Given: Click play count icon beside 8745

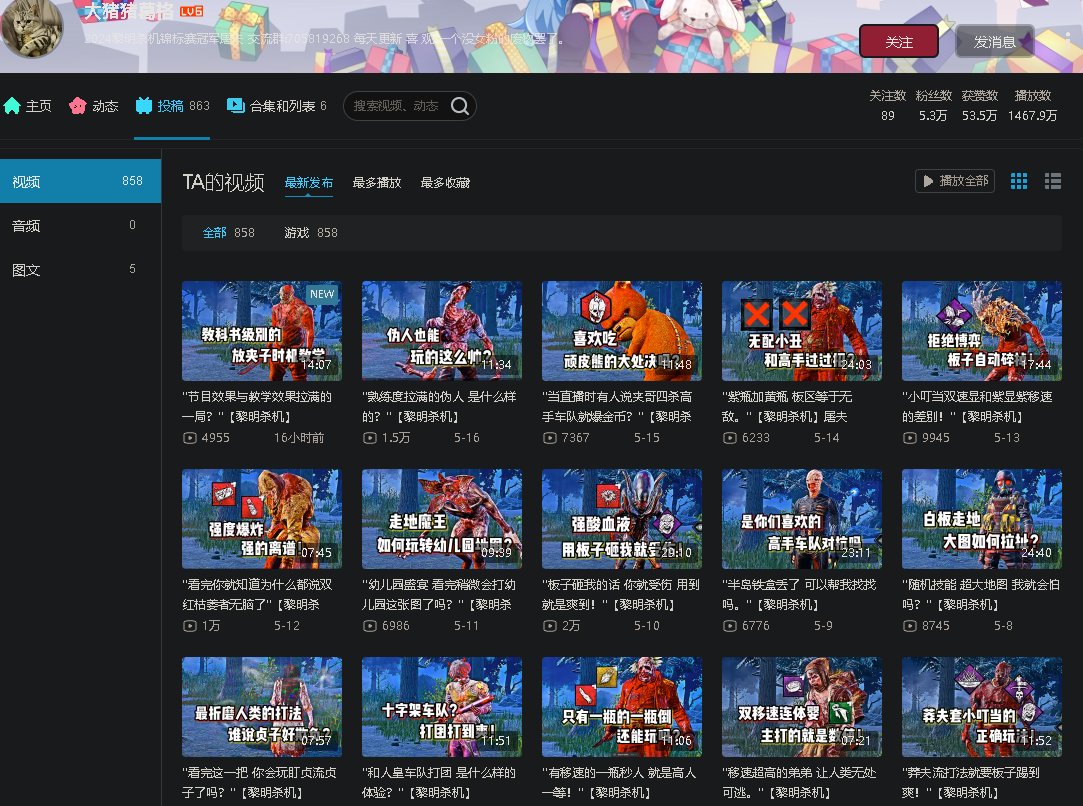Looking at the screenshot, I should click(x=910, y=626).
